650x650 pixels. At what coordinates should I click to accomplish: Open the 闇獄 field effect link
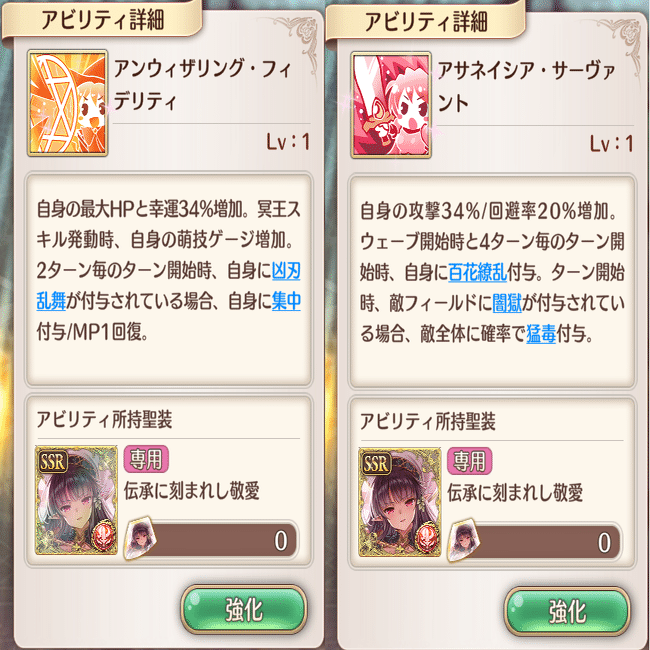pyautogui.click(x=507, y=303)
